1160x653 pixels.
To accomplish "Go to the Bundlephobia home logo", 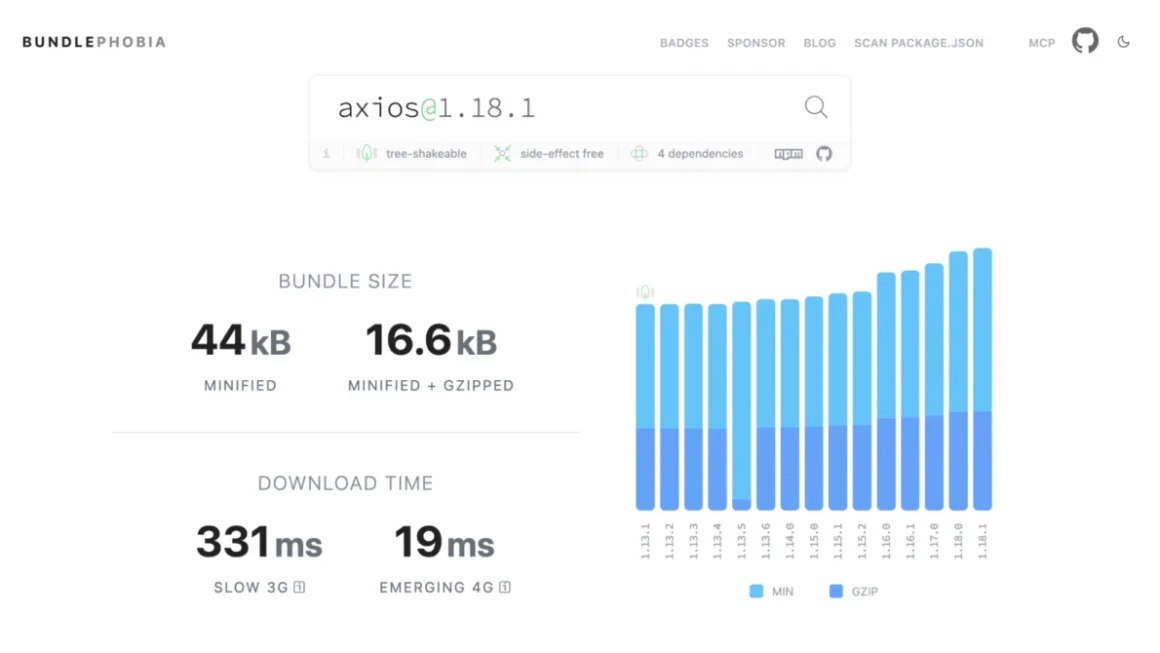I will 94,42.
